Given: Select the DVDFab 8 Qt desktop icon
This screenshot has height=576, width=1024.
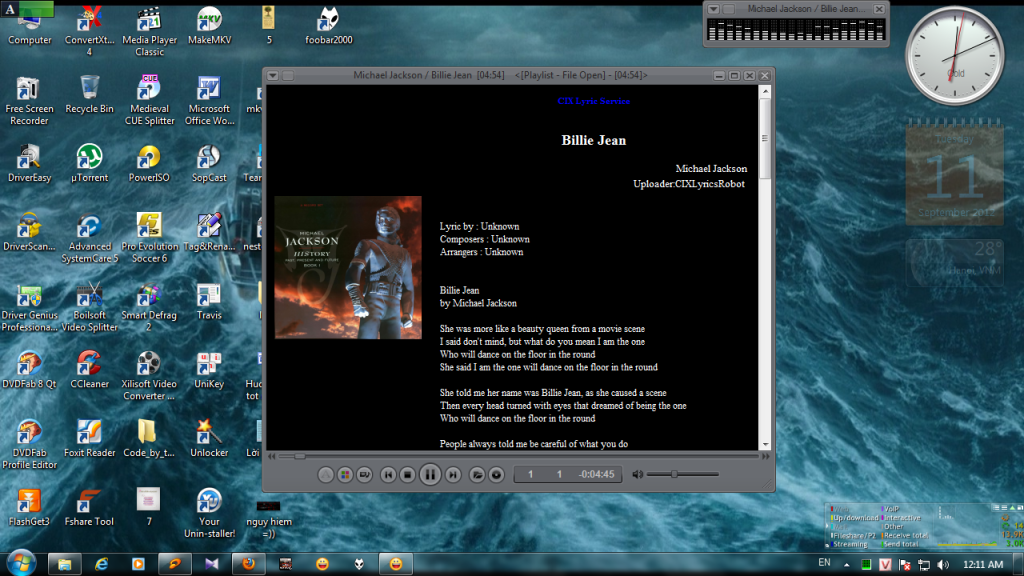Looking at the screenshot, I should tap(29, 370).
